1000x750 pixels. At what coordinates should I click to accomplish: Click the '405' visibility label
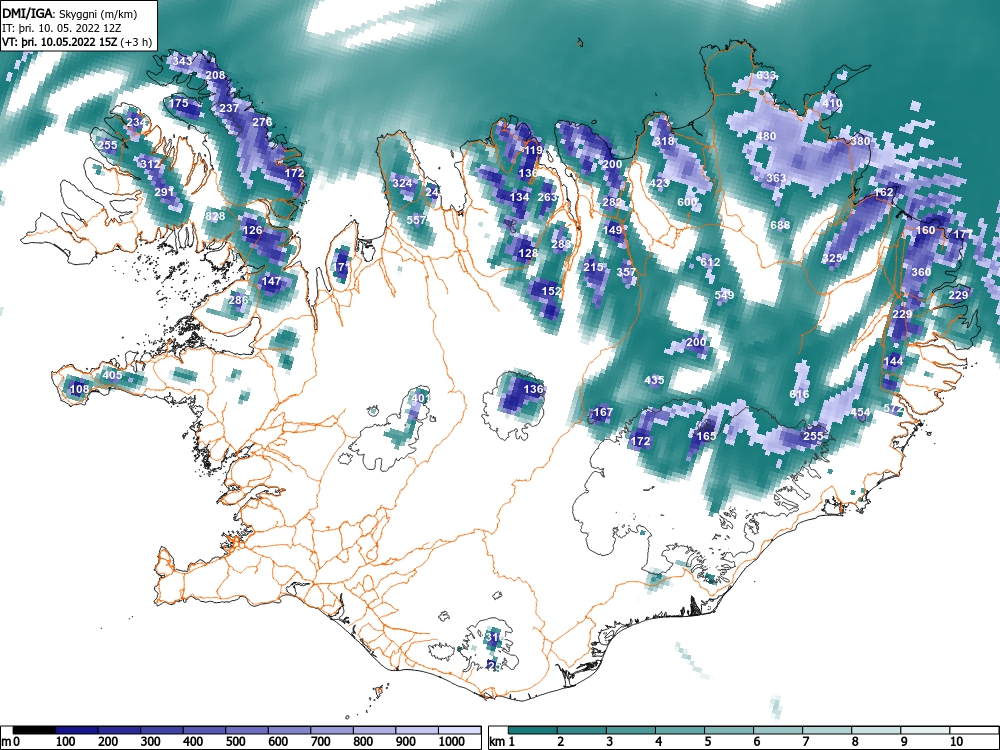tap(112, 376)
